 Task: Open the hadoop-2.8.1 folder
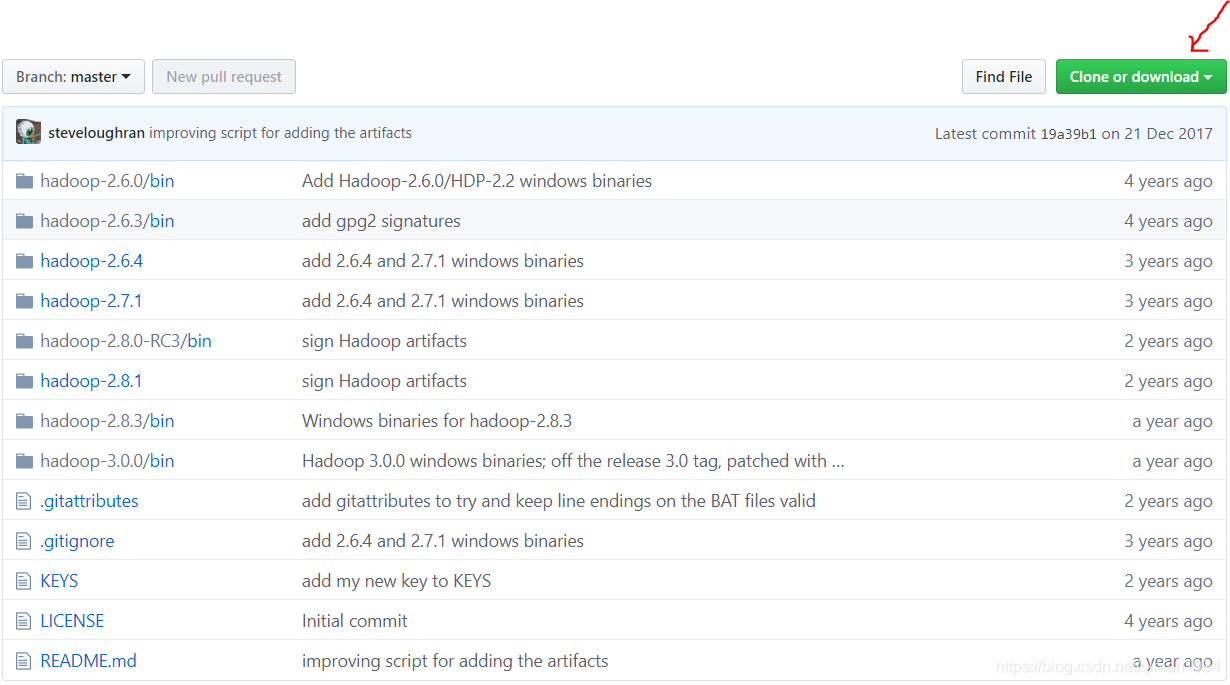click(x=91, y=381)
